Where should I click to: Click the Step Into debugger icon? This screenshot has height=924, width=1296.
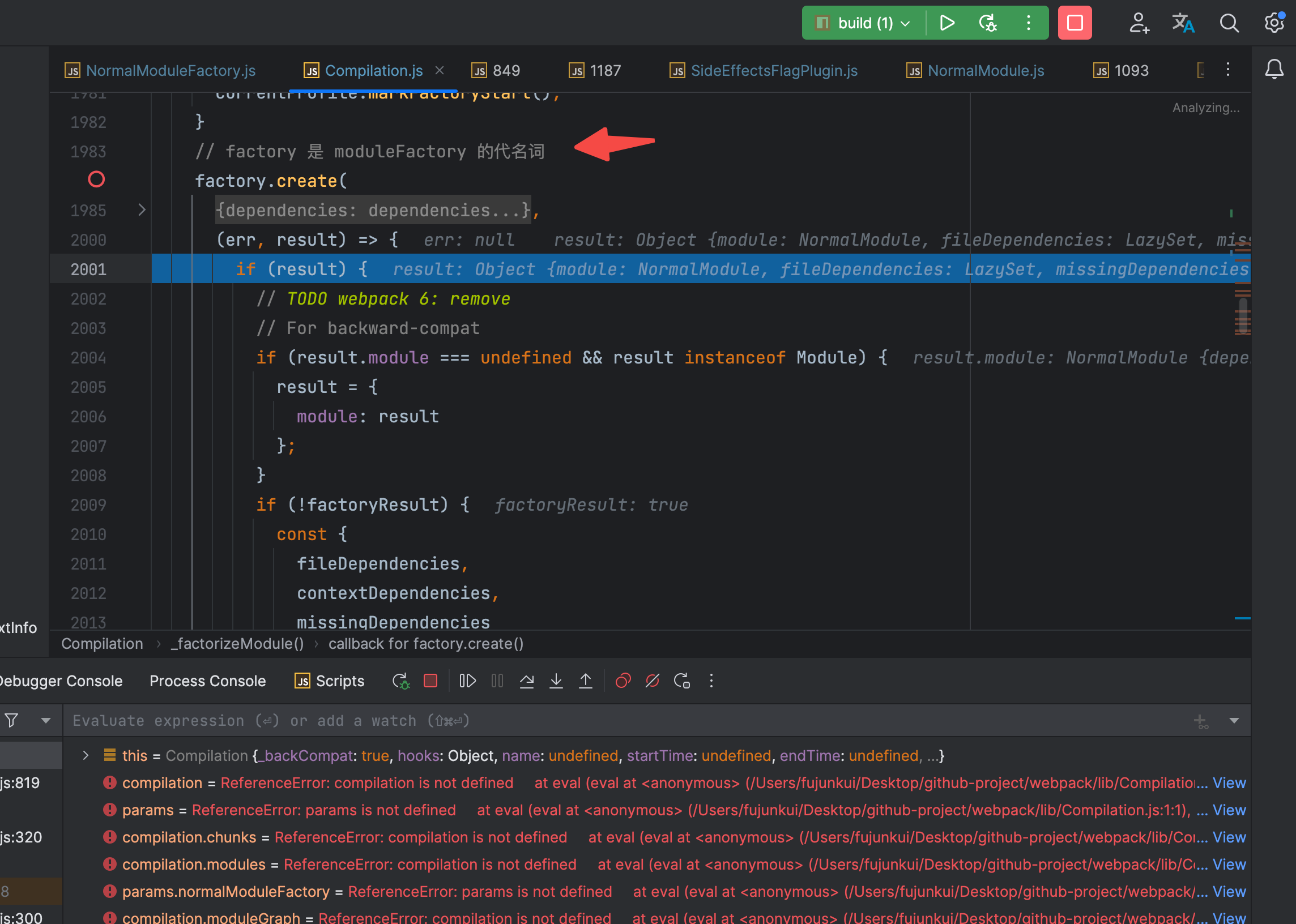[556, 681]
